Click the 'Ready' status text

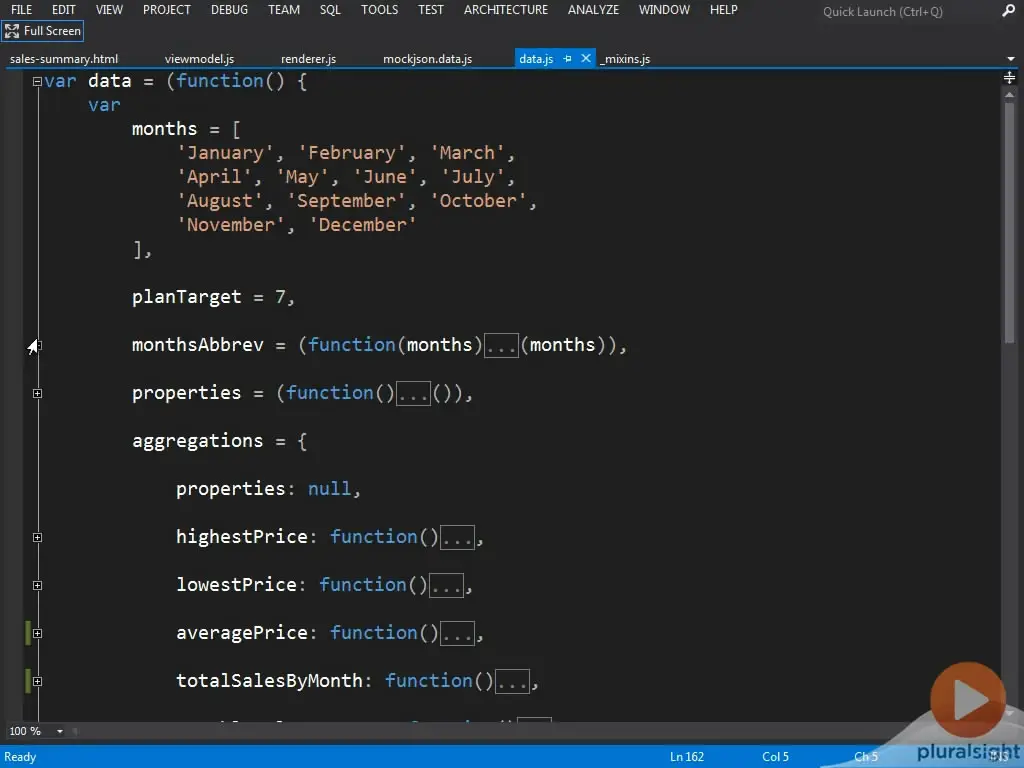tap(20, 757)
